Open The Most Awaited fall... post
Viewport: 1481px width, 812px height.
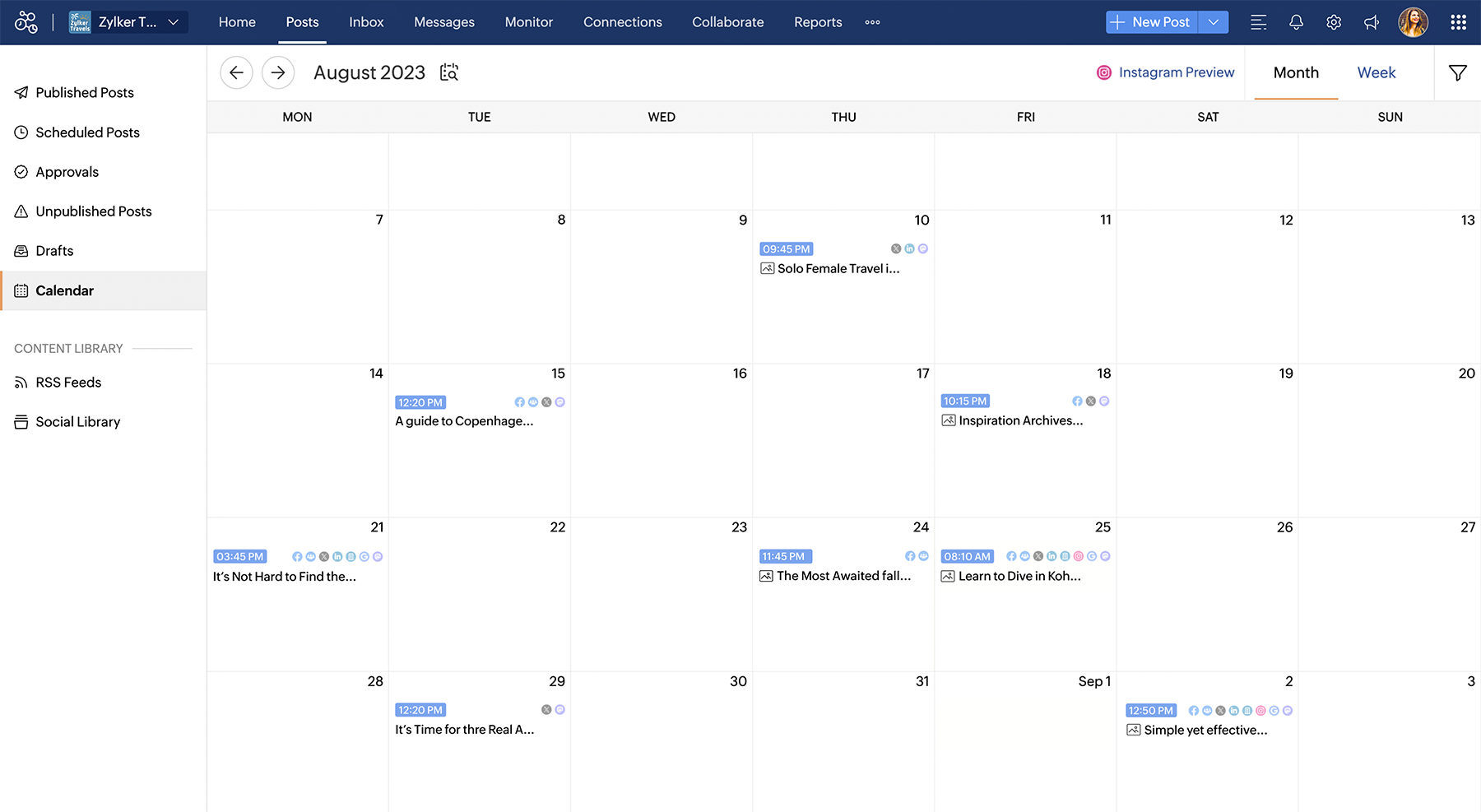pyautogui.click(x=844, y=576)
